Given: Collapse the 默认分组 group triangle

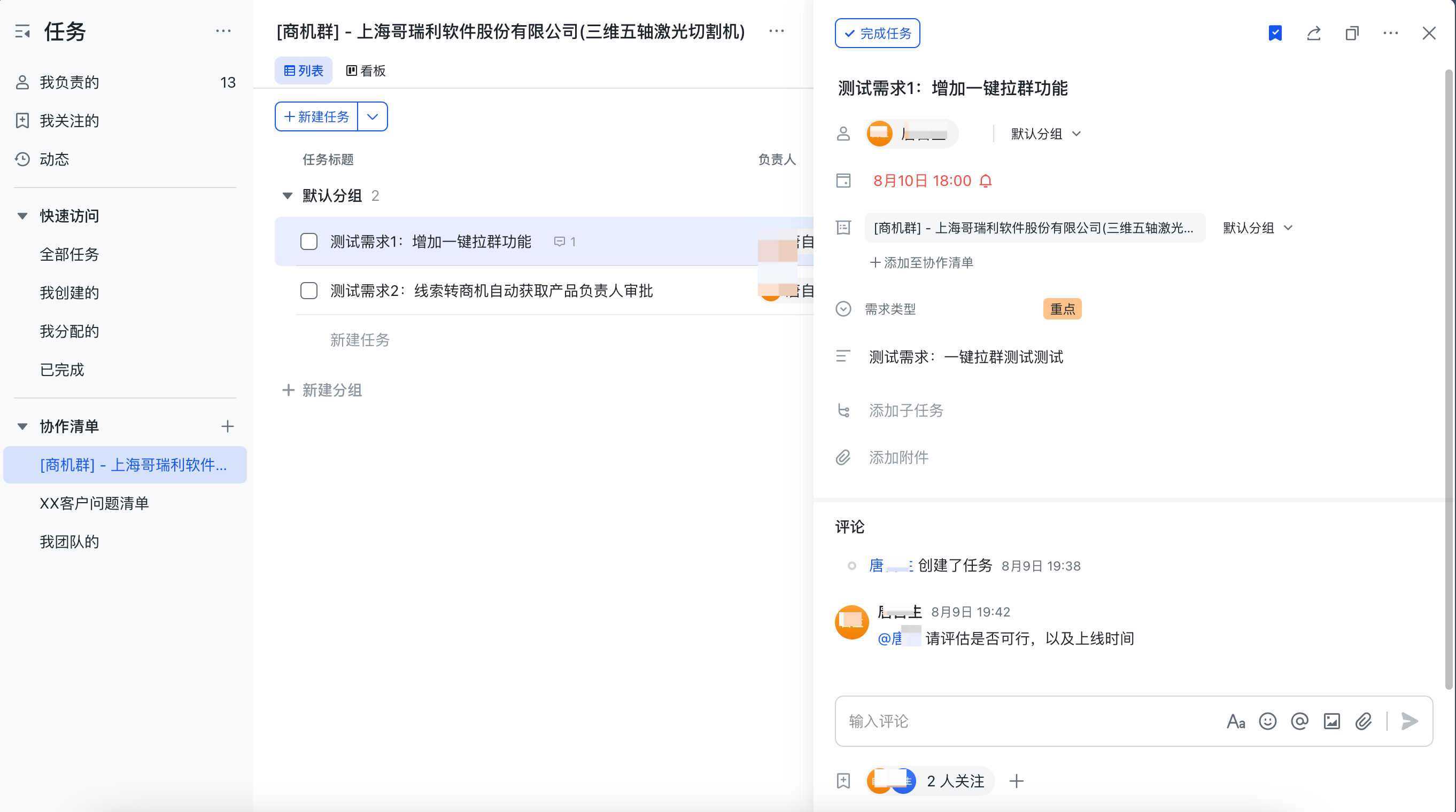Looking at the screenshot, I should [x=287, y=196].
